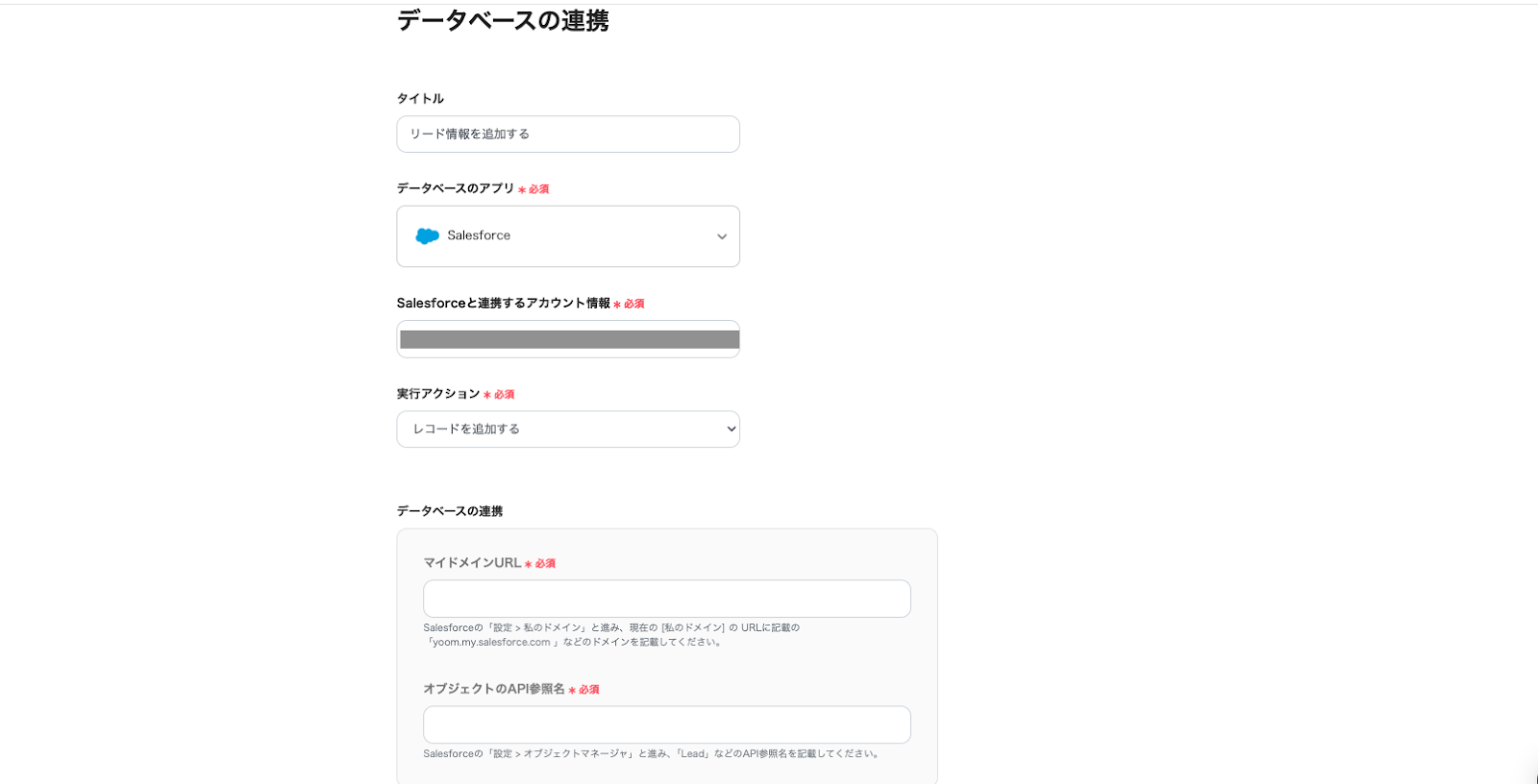
Task: Expand the データベースのアプリ dropdown chevron
Action: 722,237
